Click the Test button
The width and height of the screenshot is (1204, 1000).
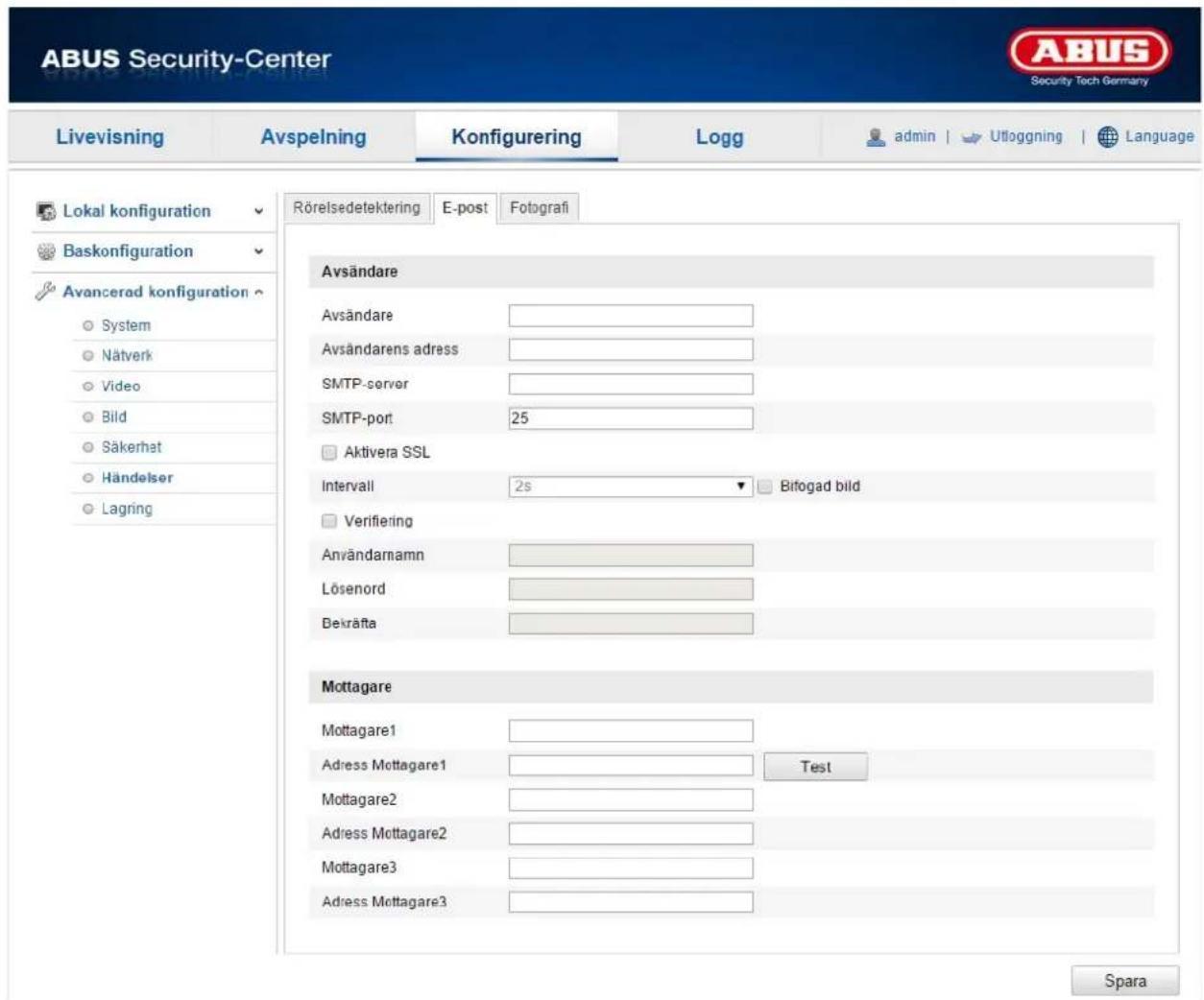(815, 767)
